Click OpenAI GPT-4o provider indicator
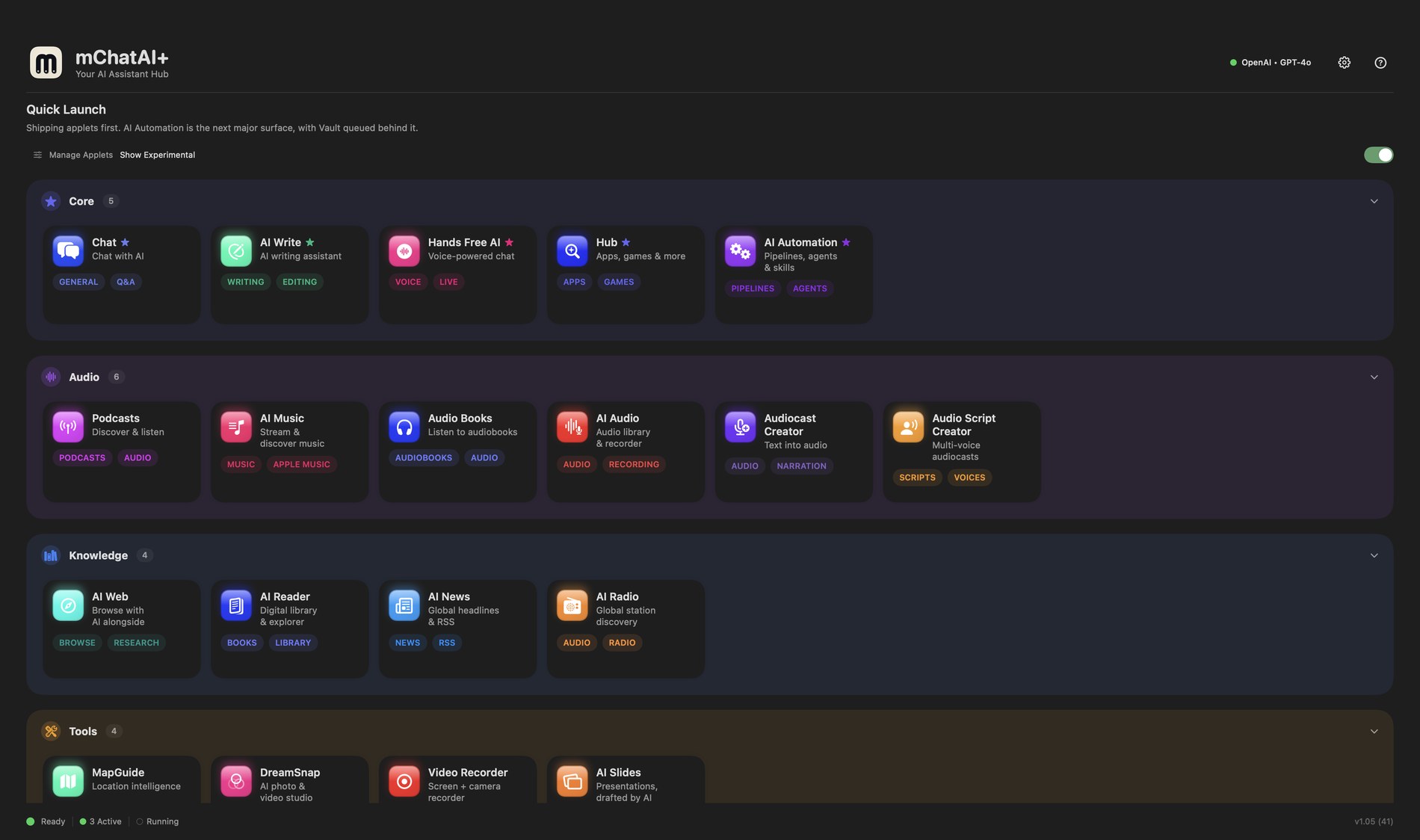1420x840 pixels. coord(1270,63)
